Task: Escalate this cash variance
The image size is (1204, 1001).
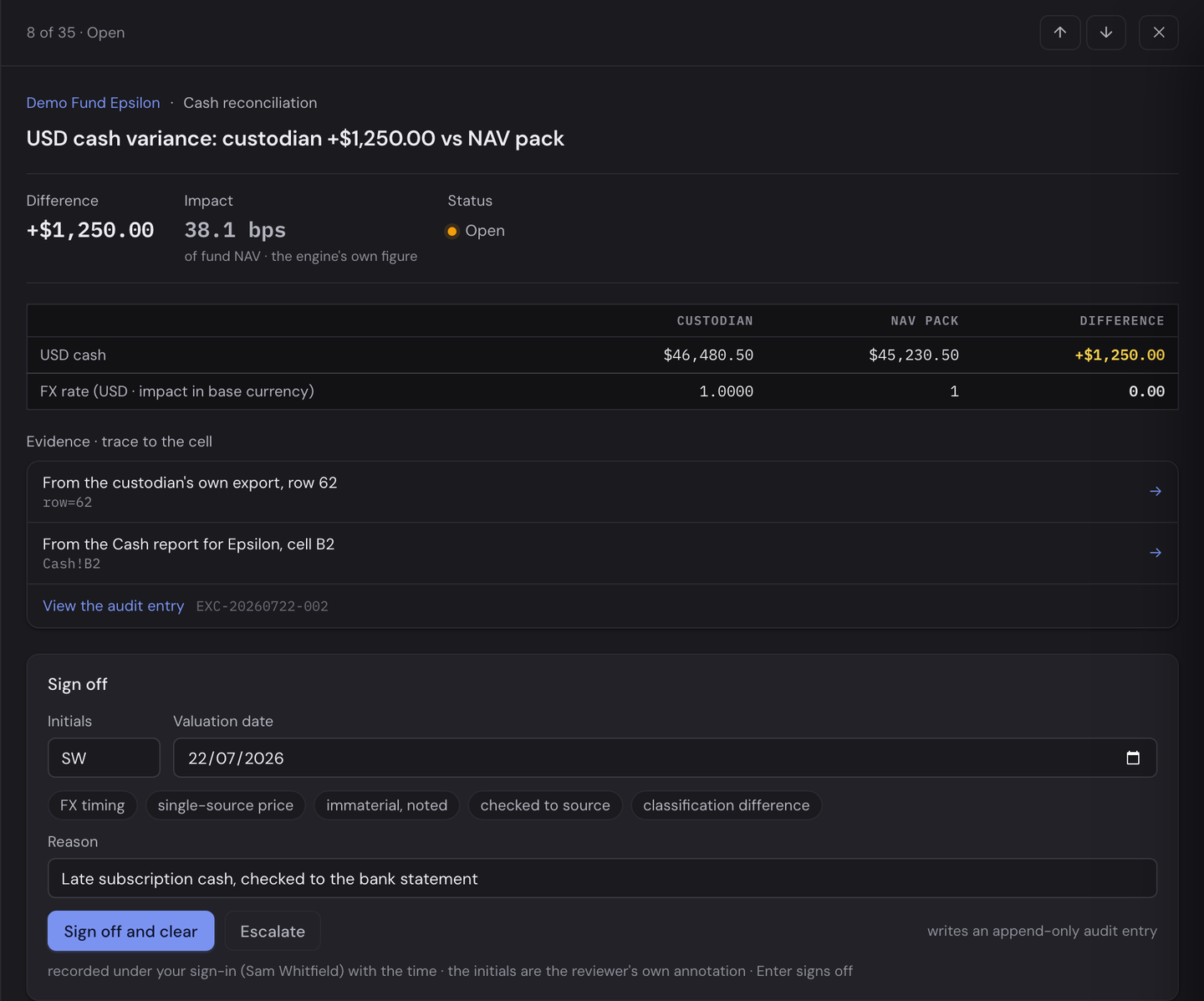Action: click(x=273, y=931)
